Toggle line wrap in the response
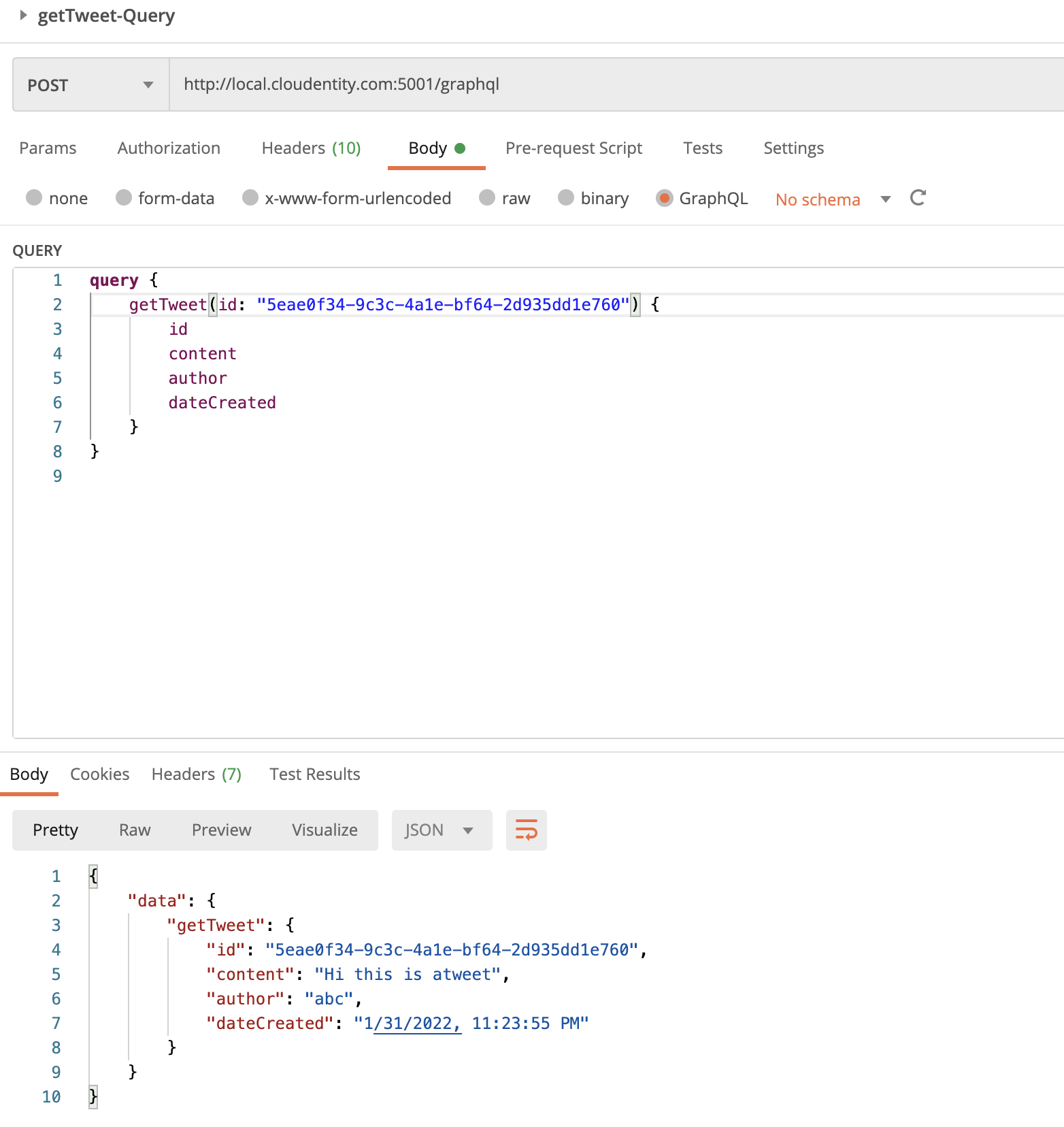1064x1127 pixels. [527, 830]
